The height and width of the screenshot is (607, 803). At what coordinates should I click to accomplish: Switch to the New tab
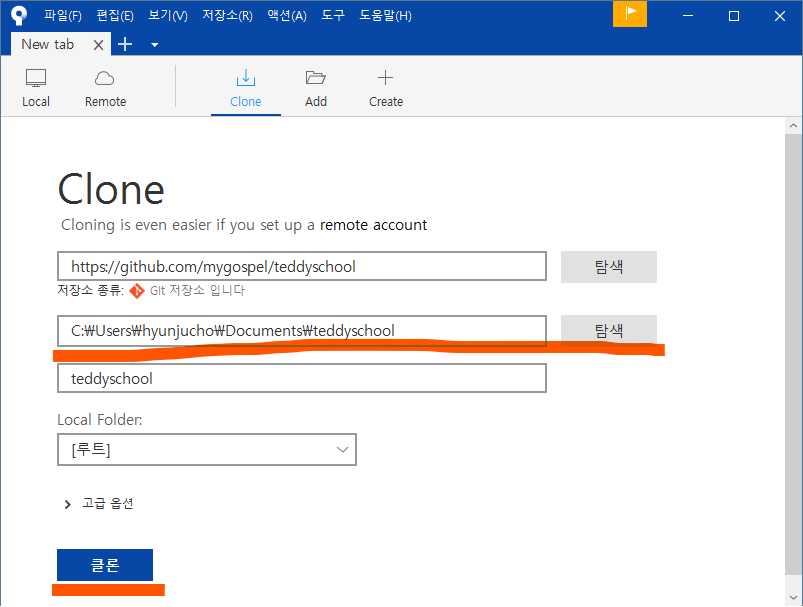[48, 45]
